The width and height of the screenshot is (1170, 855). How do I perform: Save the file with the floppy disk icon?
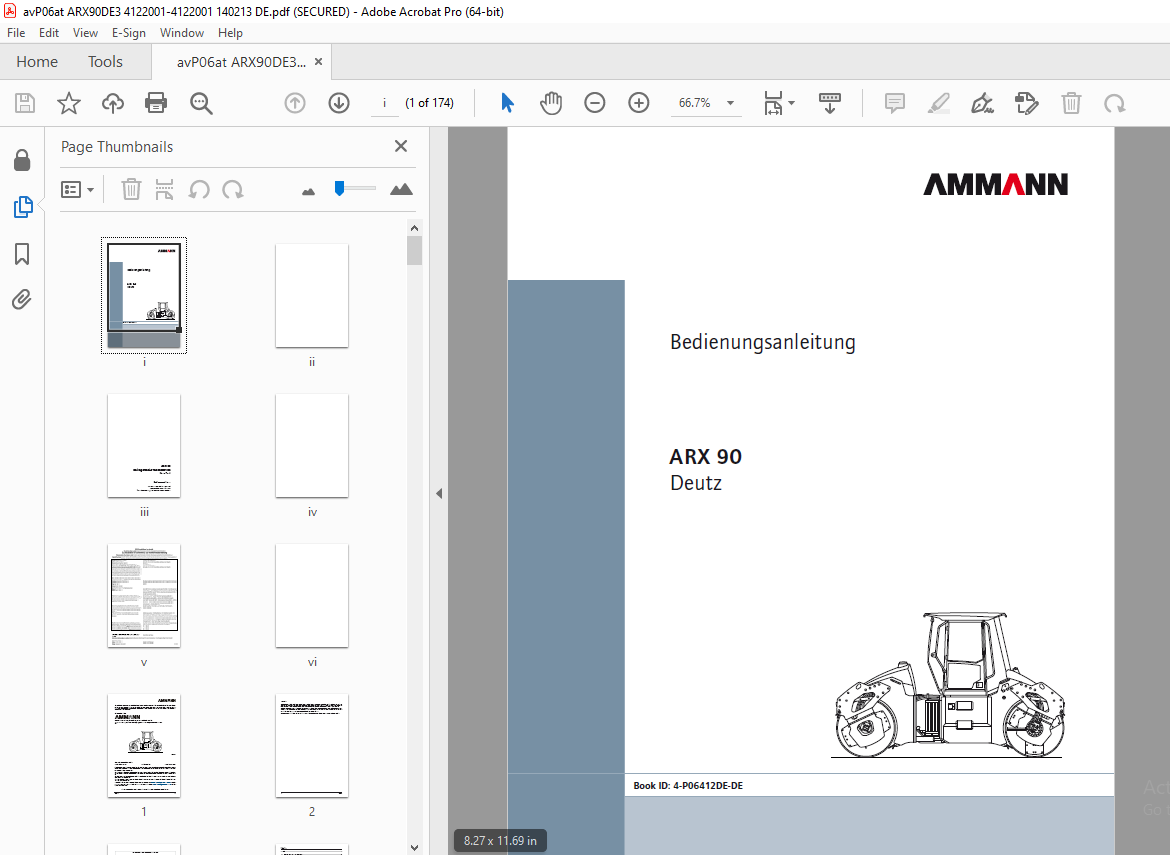25,103
